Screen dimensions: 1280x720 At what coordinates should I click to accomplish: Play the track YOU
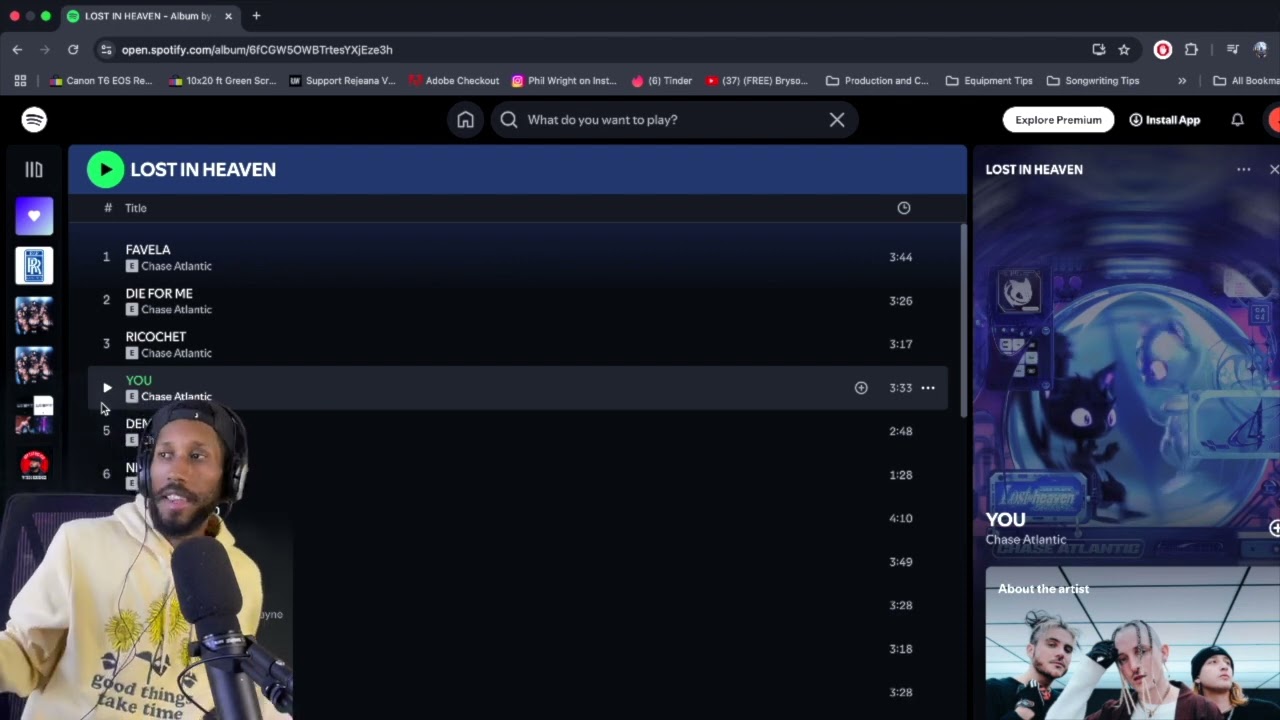107,388
